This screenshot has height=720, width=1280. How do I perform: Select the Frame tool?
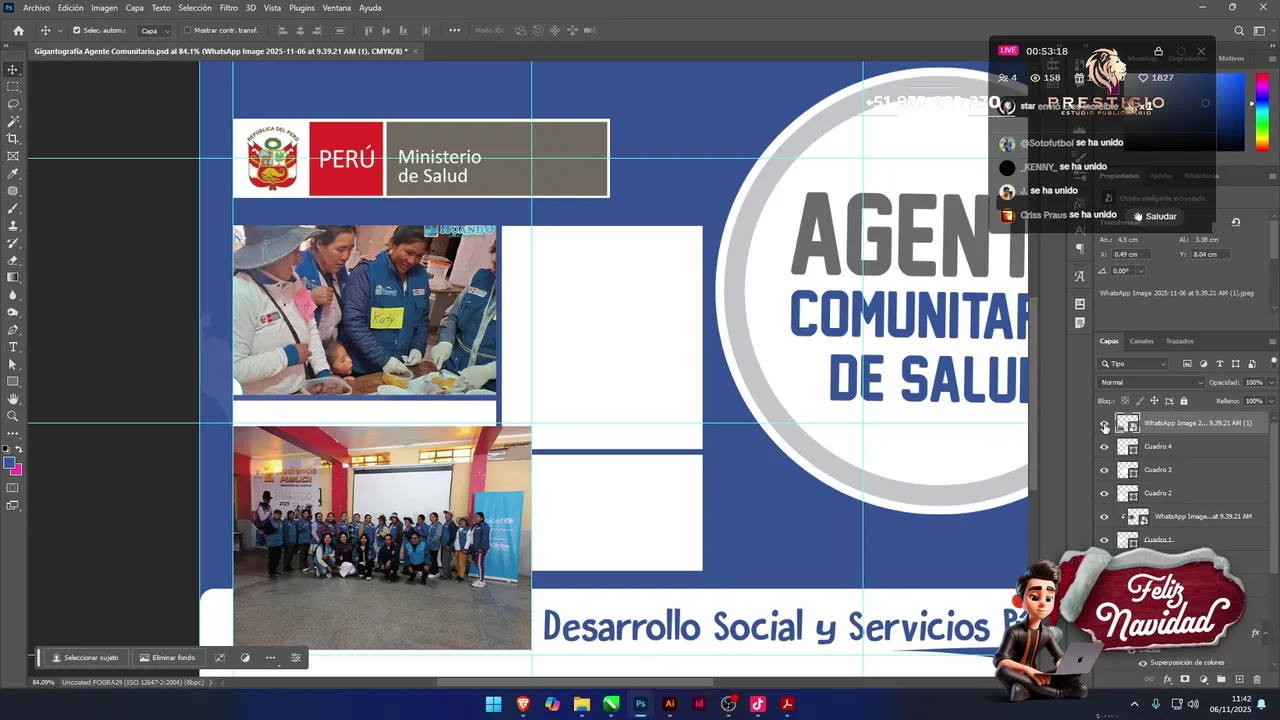tap(13, 156)
